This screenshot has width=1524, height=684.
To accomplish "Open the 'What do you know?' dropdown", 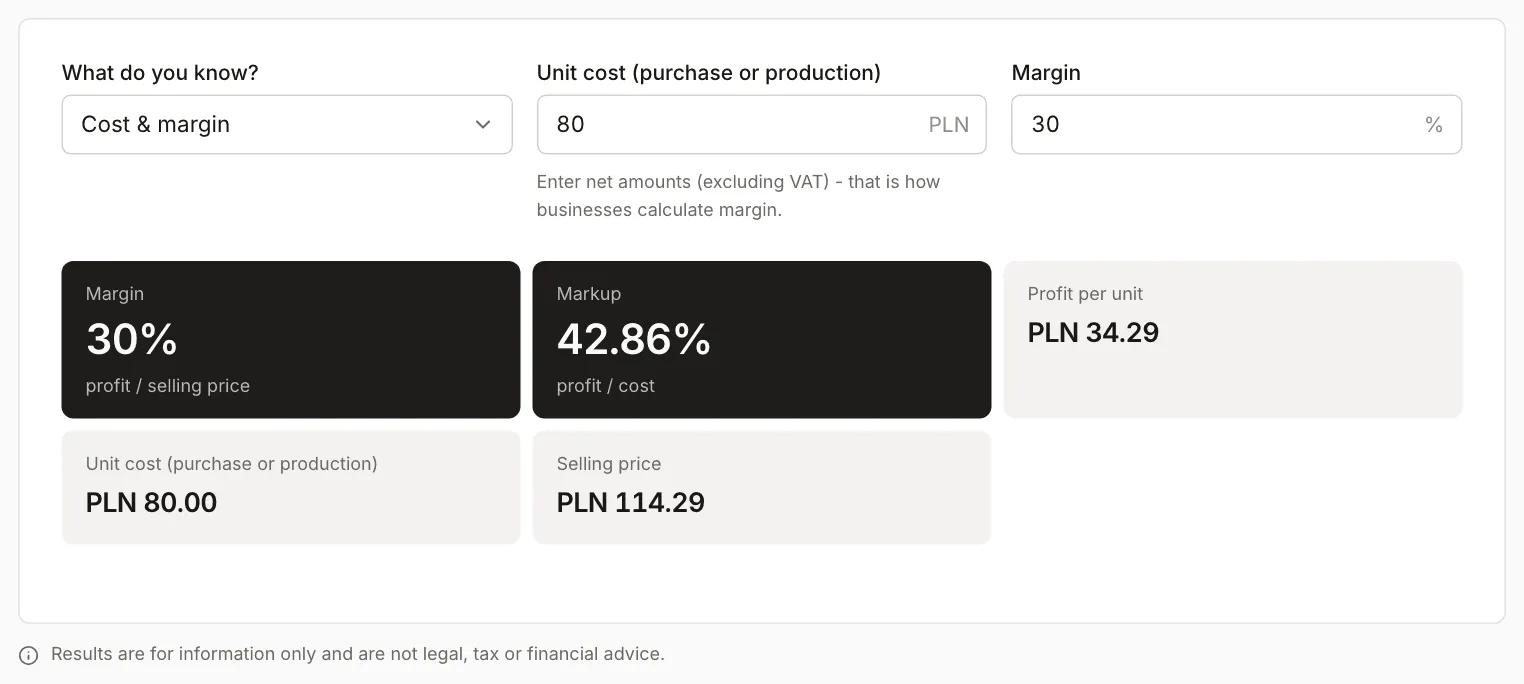I will 287,124.
